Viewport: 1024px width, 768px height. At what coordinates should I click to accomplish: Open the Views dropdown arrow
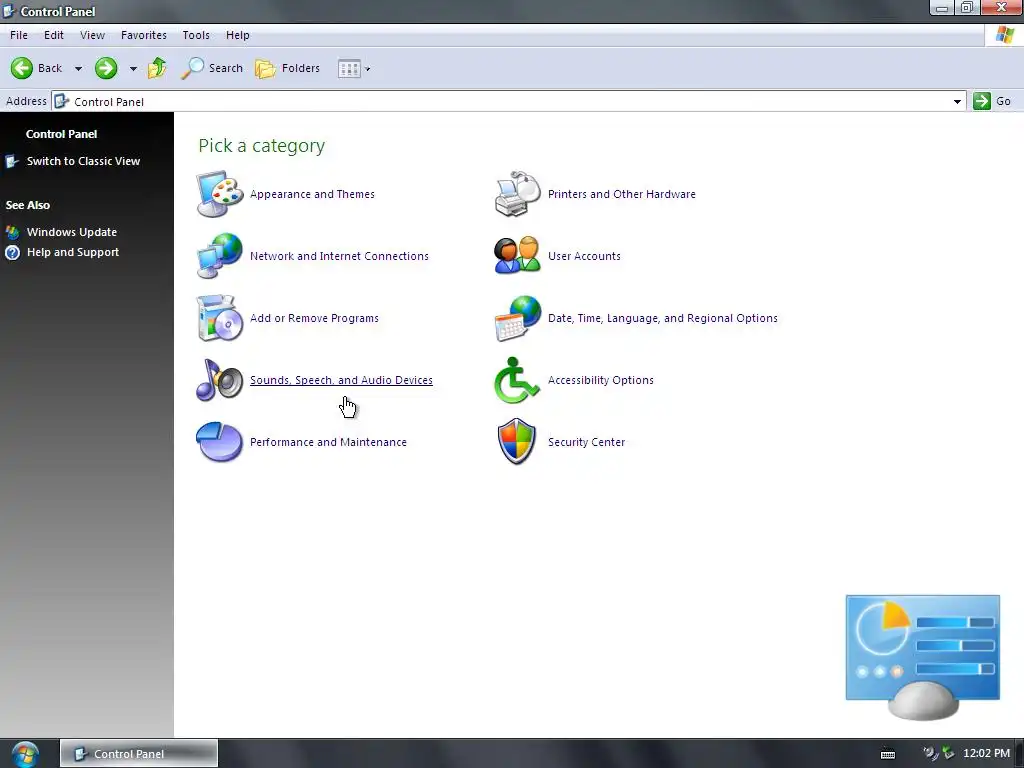[x=368, y=69]
